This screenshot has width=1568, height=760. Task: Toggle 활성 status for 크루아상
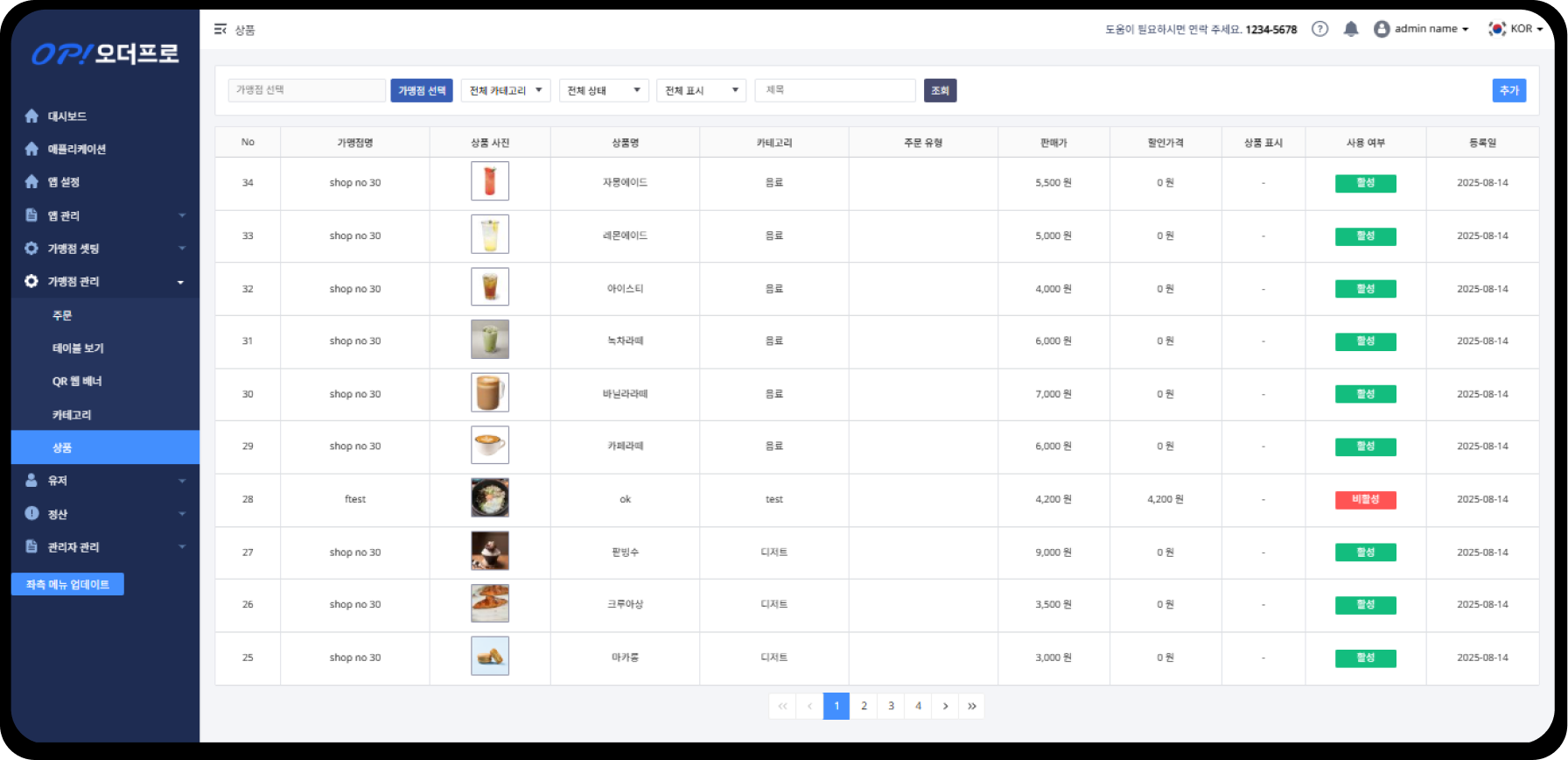[1365, 605]
